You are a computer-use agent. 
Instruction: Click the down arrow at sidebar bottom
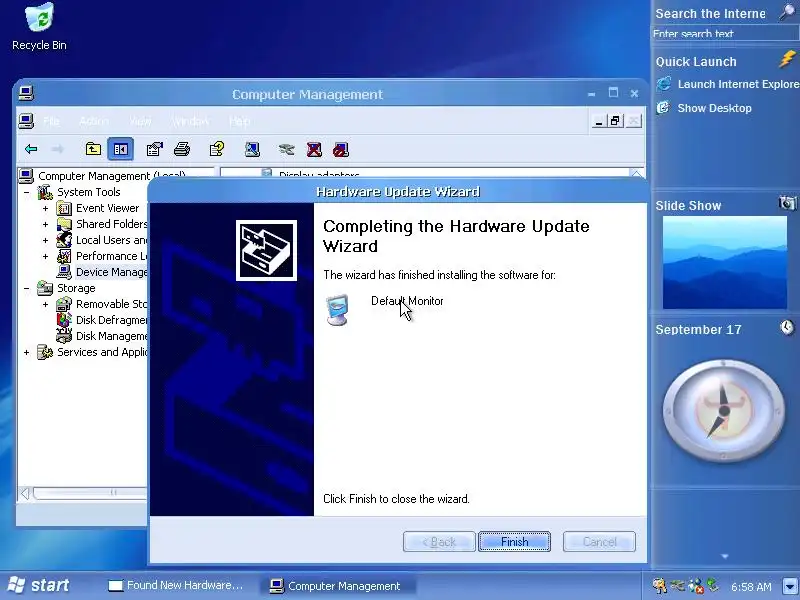[x=724, y=556]
